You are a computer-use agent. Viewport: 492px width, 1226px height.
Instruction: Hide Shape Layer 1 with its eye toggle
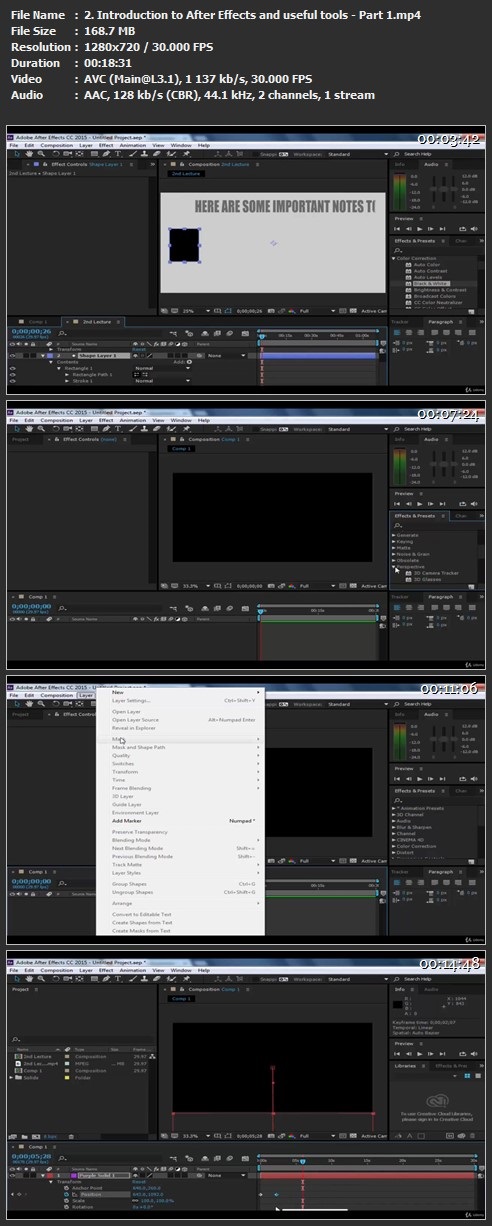(x=13, y=355)
